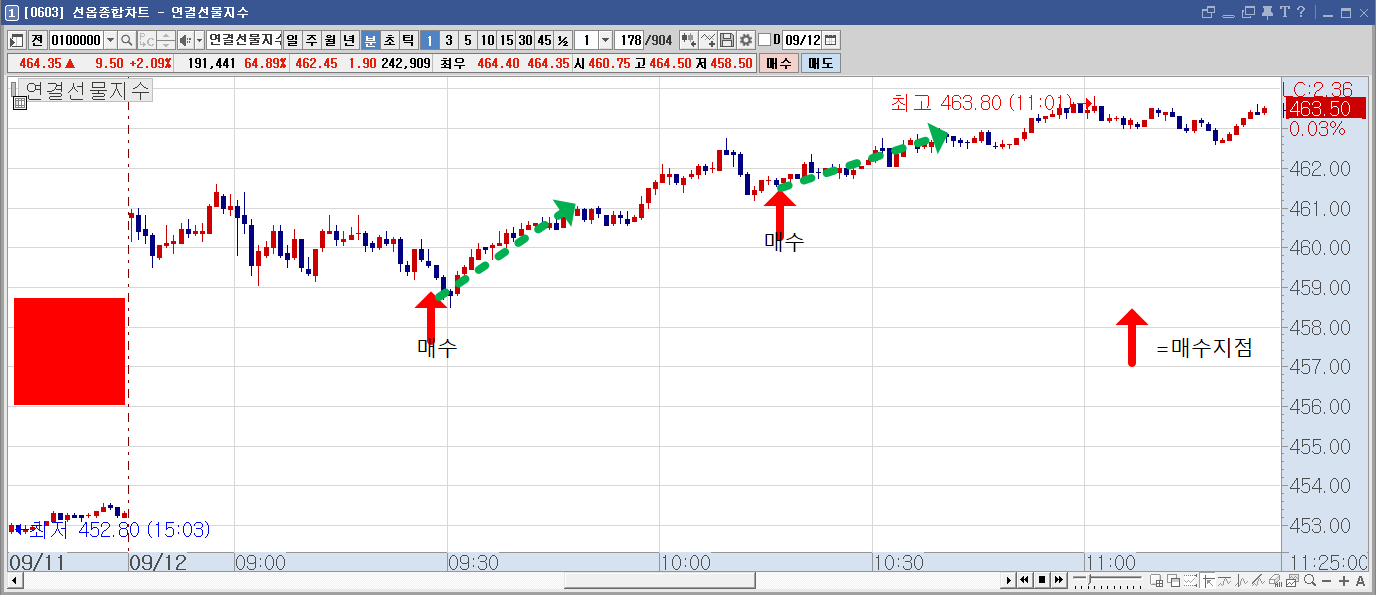Viewport: 1376px width, 595px height.
Task: Click the stop button in playback controls
Action: click(x=1041, y=580)
